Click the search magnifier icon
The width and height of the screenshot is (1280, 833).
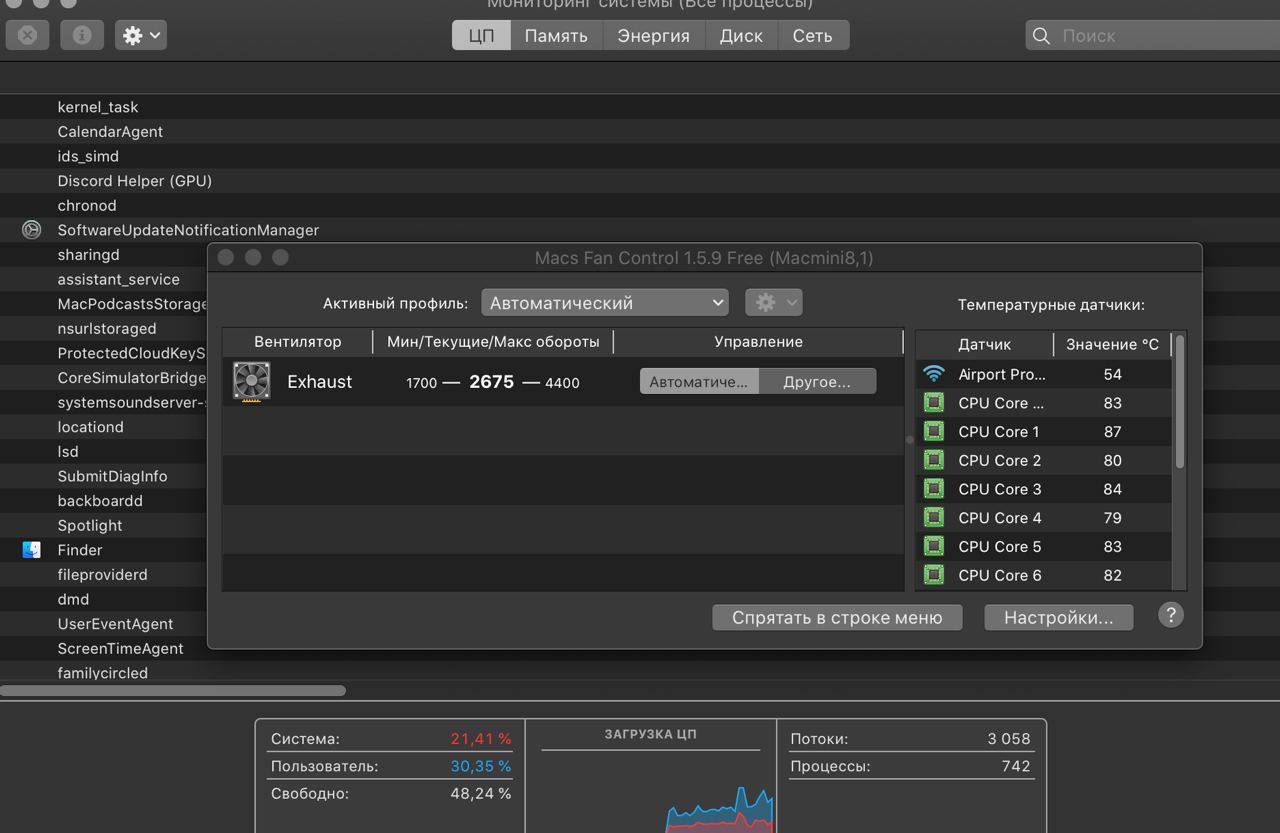1041,36
